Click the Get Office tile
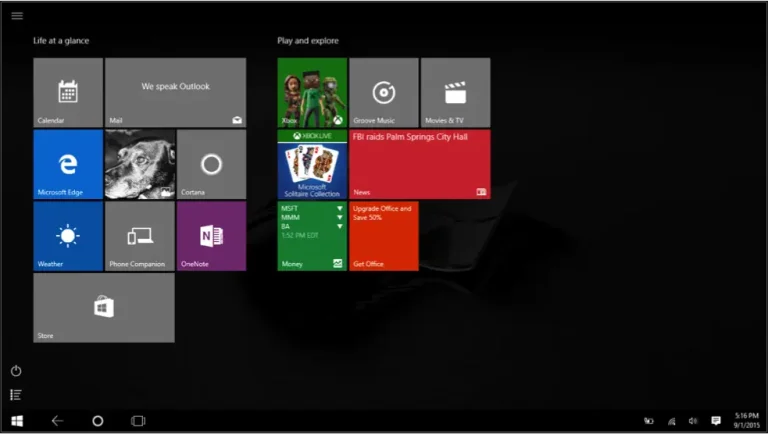Image resolution: width=768 pixels, height=434 pixels. 384,236
